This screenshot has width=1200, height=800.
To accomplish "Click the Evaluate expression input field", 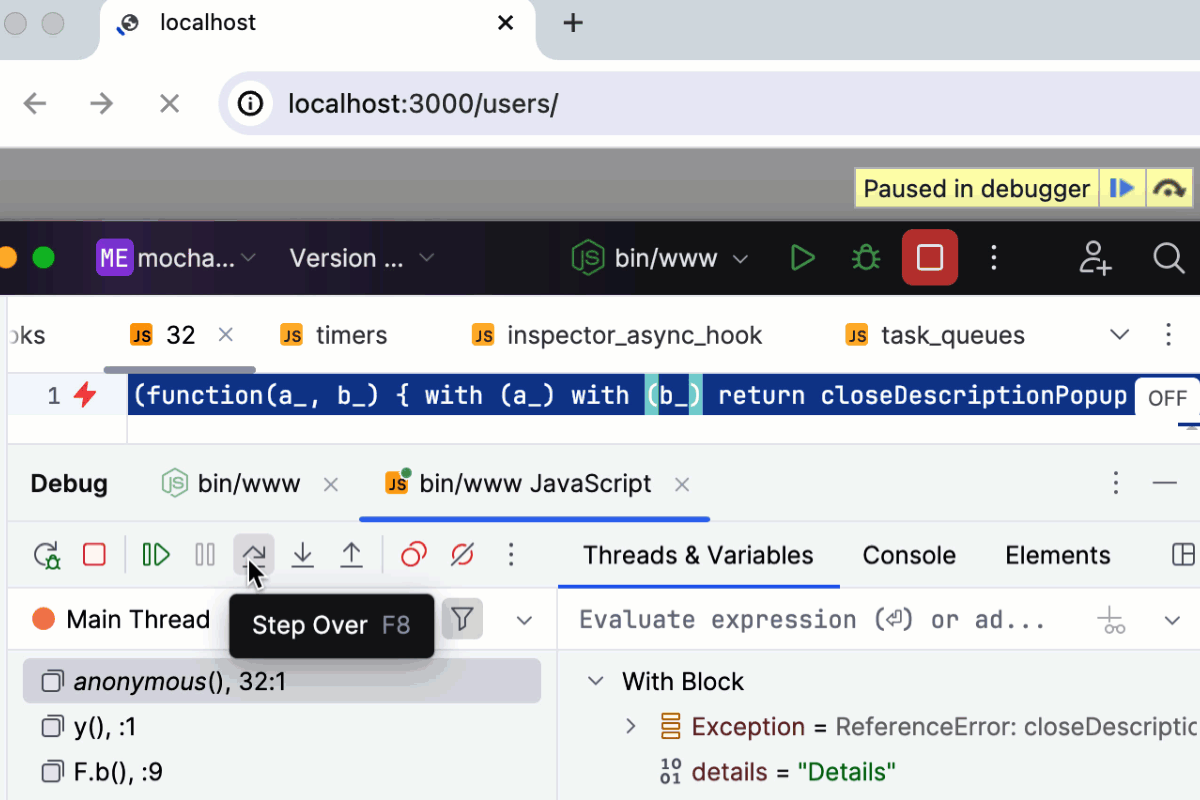I will coord(810,620).
